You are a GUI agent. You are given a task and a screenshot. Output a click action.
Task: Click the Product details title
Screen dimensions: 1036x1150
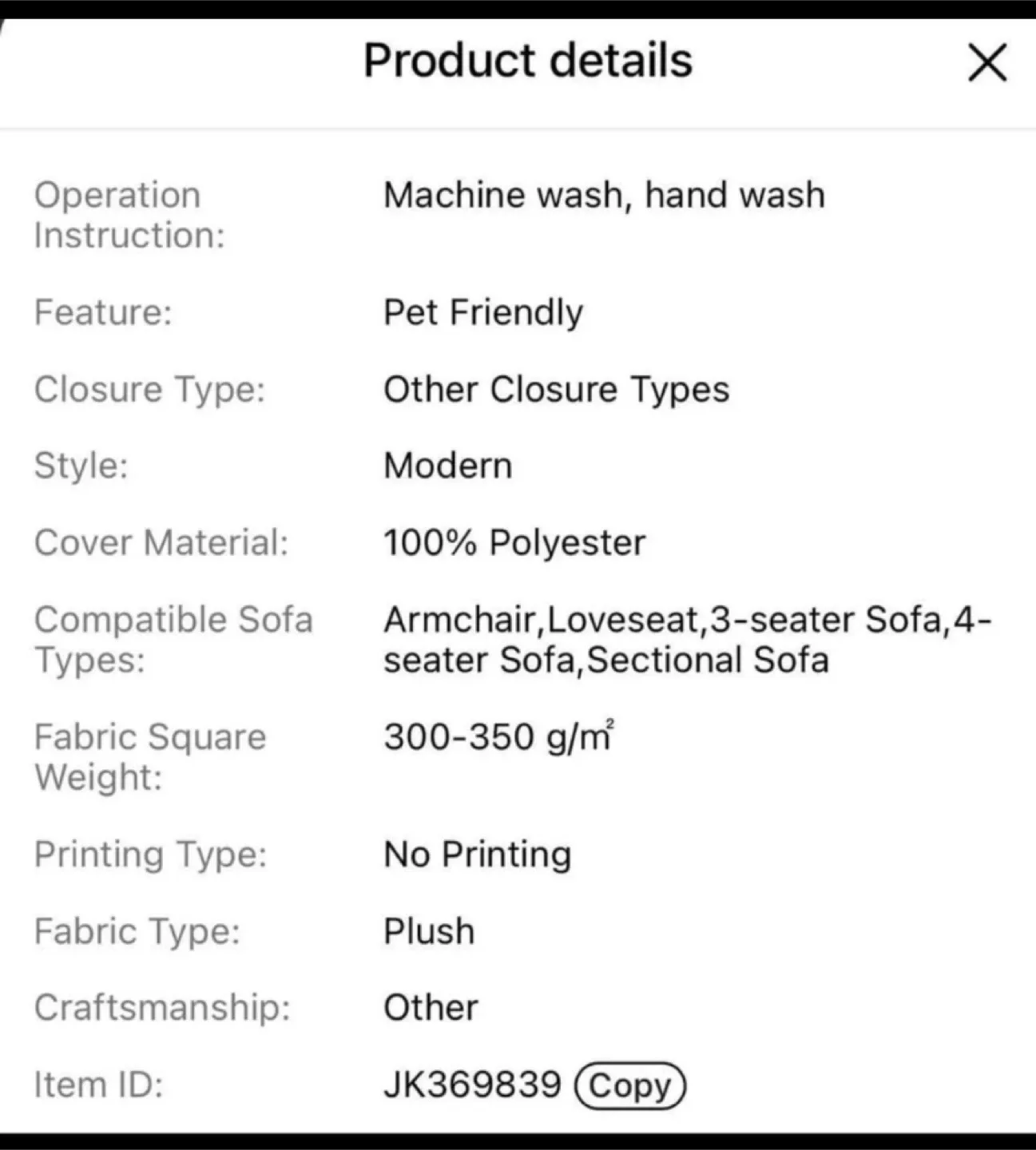click(x=527, y=60)
